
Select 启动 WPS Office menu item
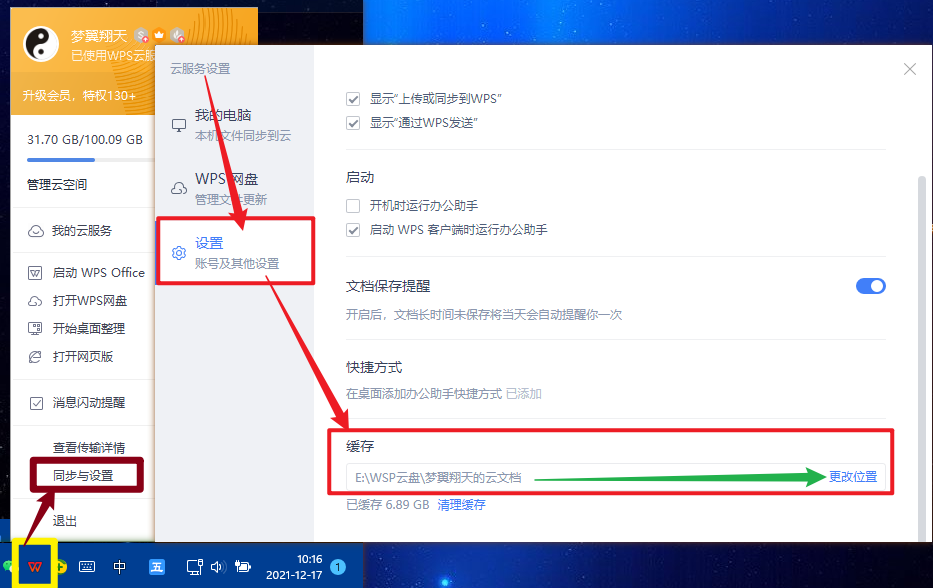pyautogui.click(x=98, y=273)
